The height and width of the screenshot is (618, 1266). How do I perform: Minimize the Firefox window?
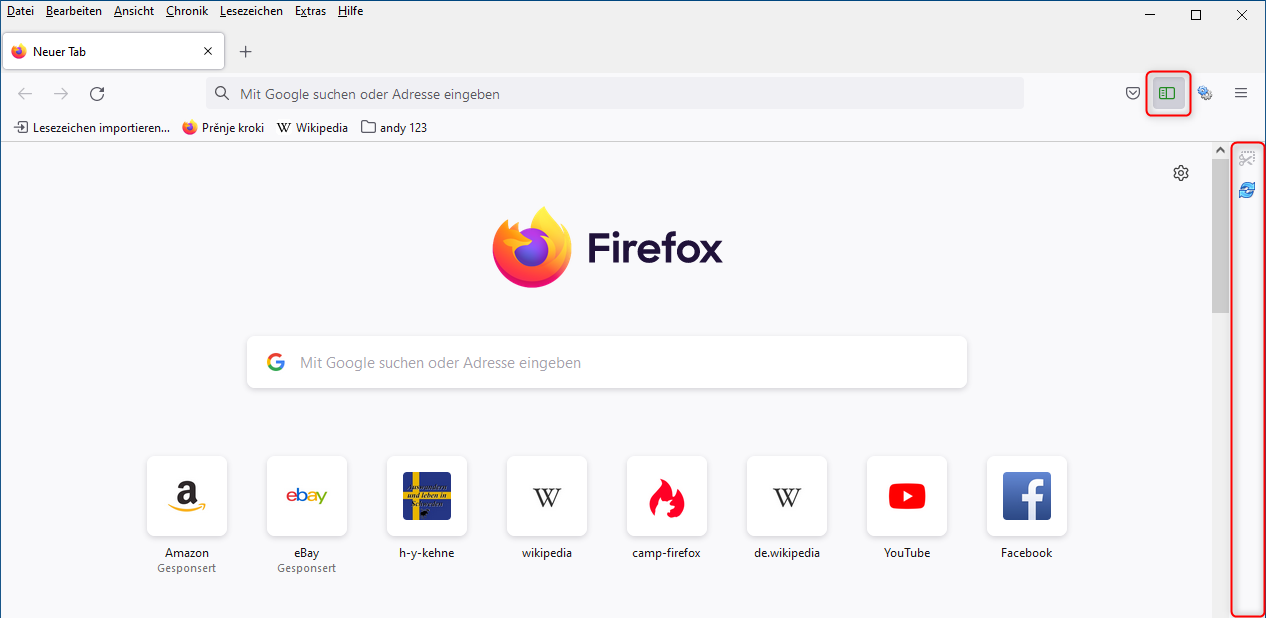(x=1150, y=15)
